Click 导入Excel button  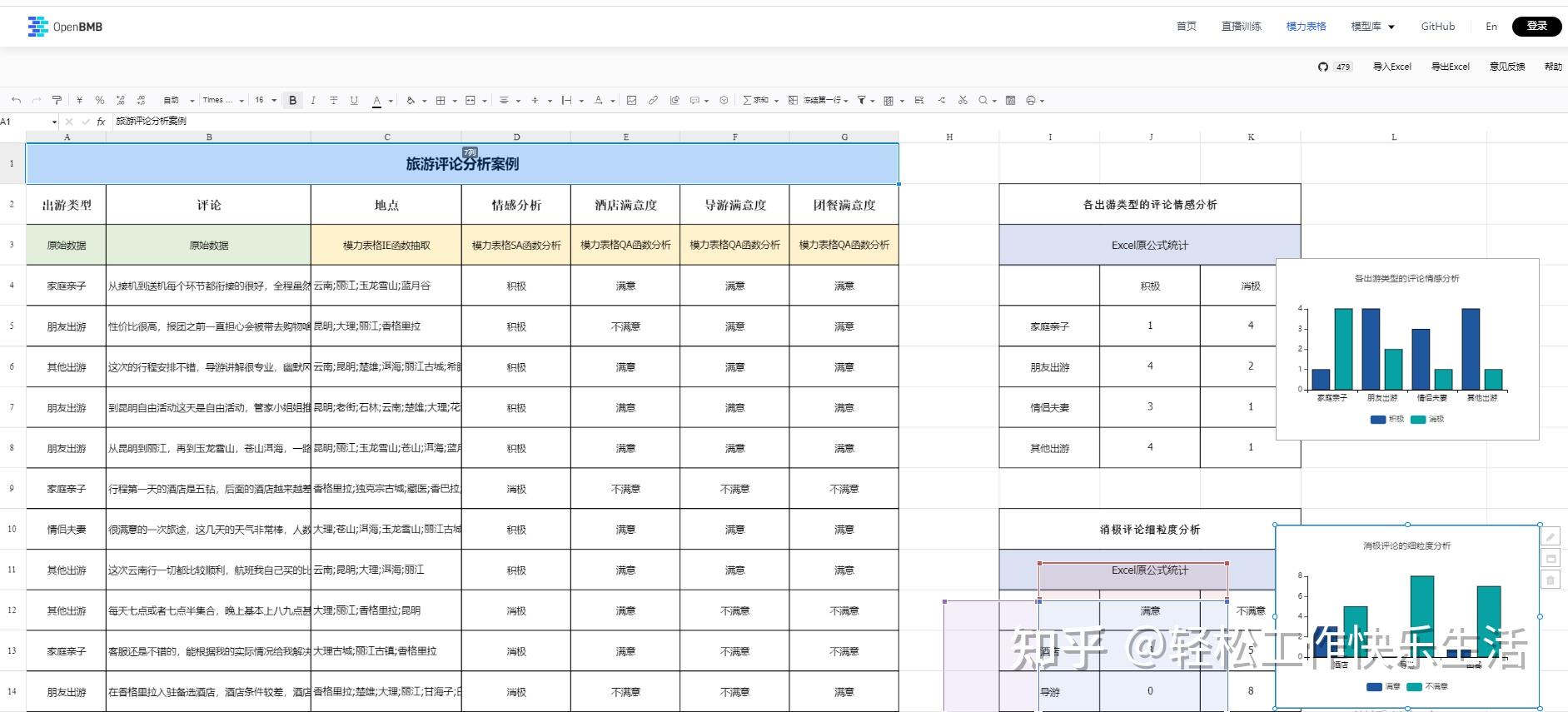pyautogui.click(x=1392, y=67)
